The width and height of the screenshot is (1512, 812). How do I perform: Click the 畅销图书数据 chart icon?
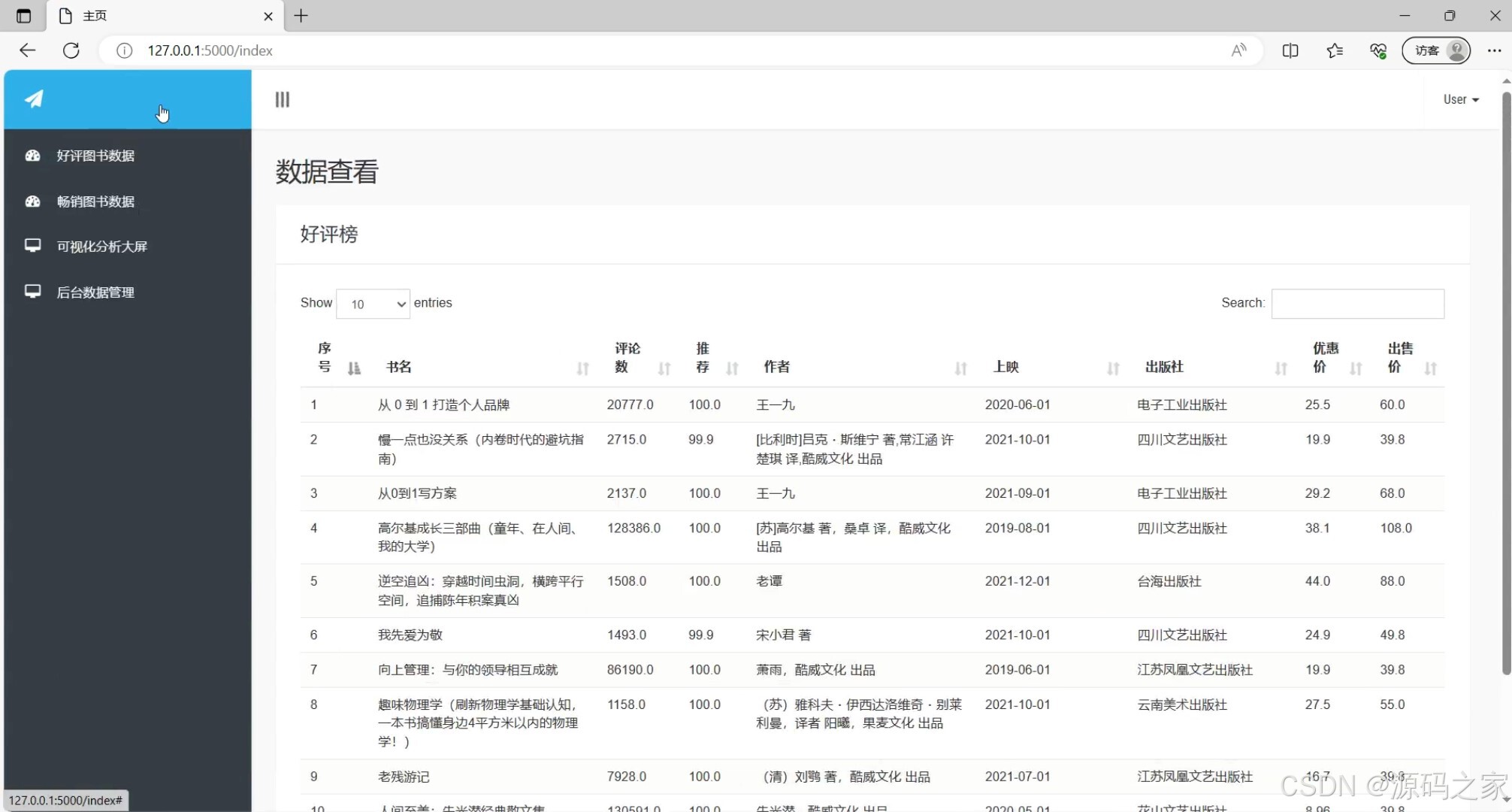[x=32, y=201]
